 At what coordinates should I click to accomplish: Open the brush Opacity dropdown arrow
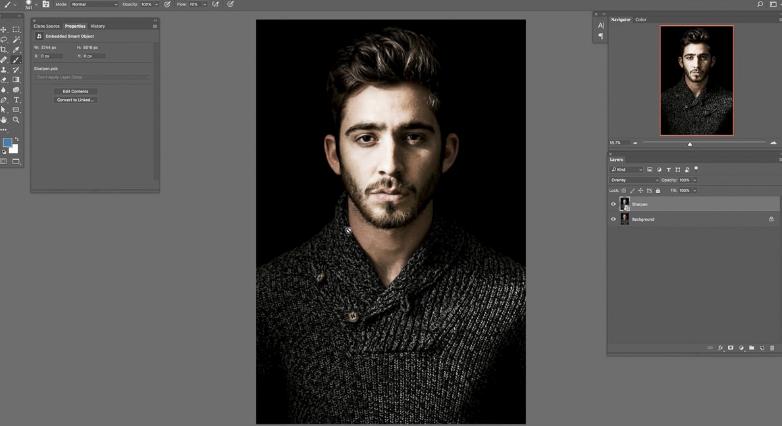pos(156,4)
